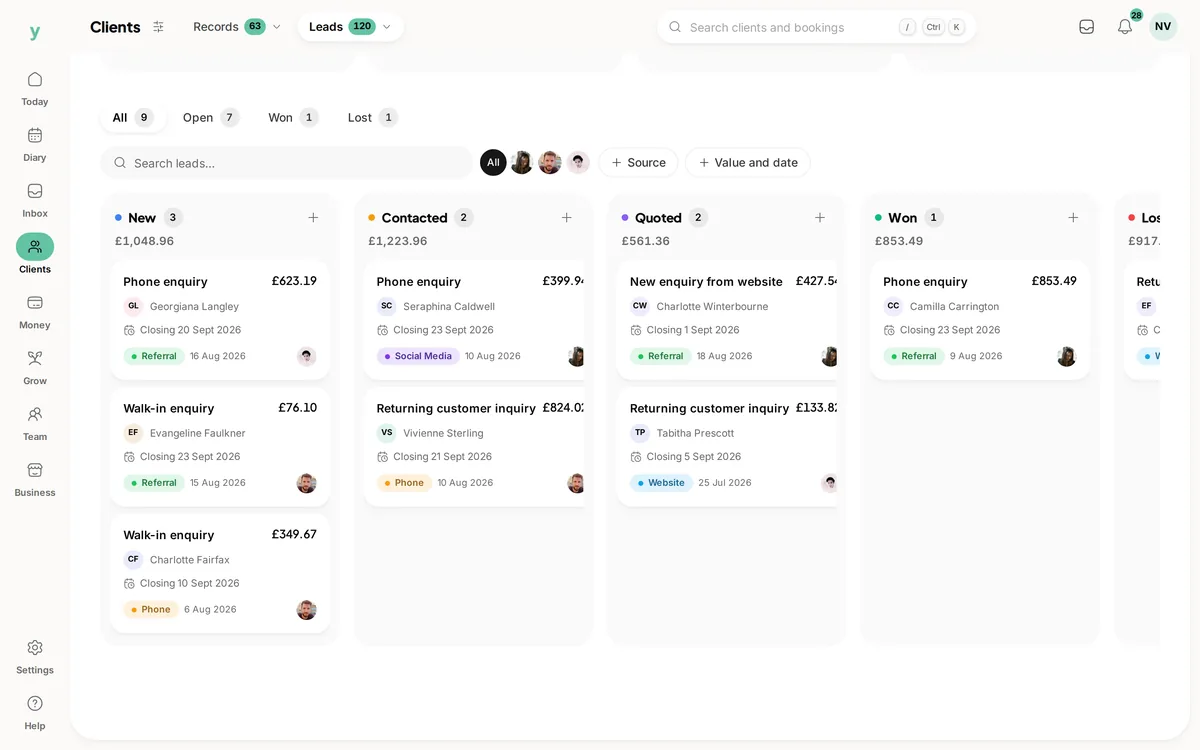The height and width of the screenshot is (750, 1200).
Task: Add a lead to the Won column
Action: (1073, 217)
